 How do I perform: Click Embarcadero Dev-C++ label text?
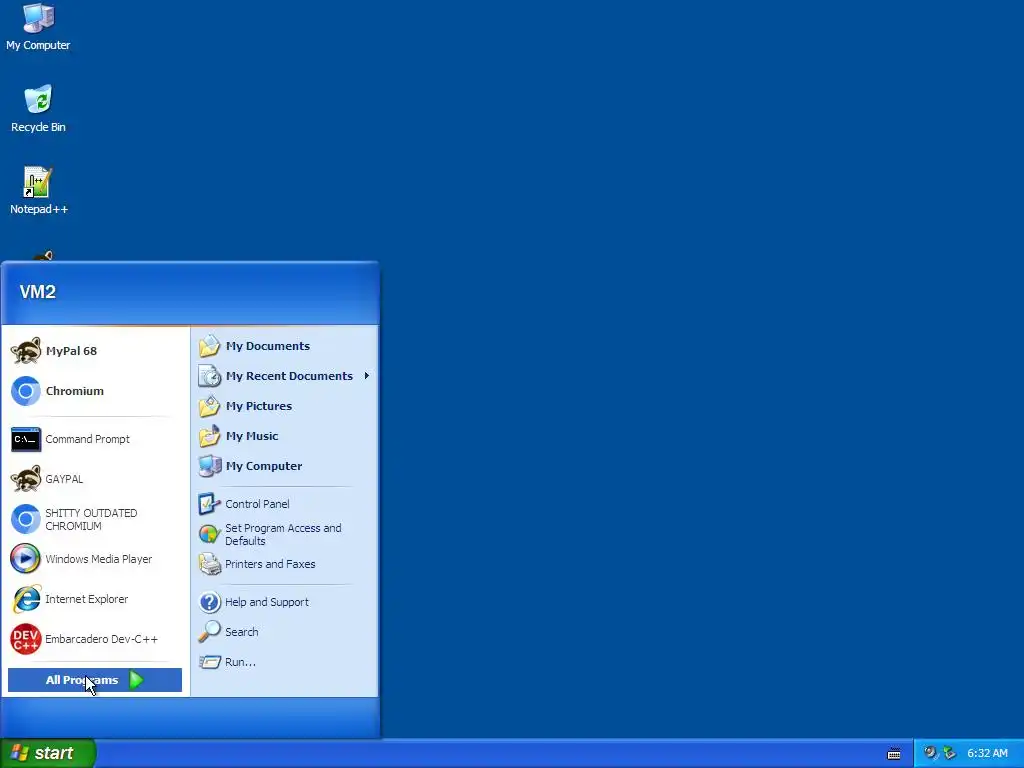(x=101, y=639)
